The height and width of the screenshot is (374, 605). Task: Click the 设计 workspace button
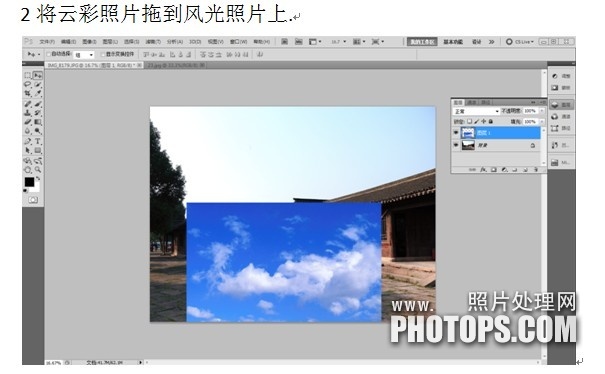click(x=477, y=42)
